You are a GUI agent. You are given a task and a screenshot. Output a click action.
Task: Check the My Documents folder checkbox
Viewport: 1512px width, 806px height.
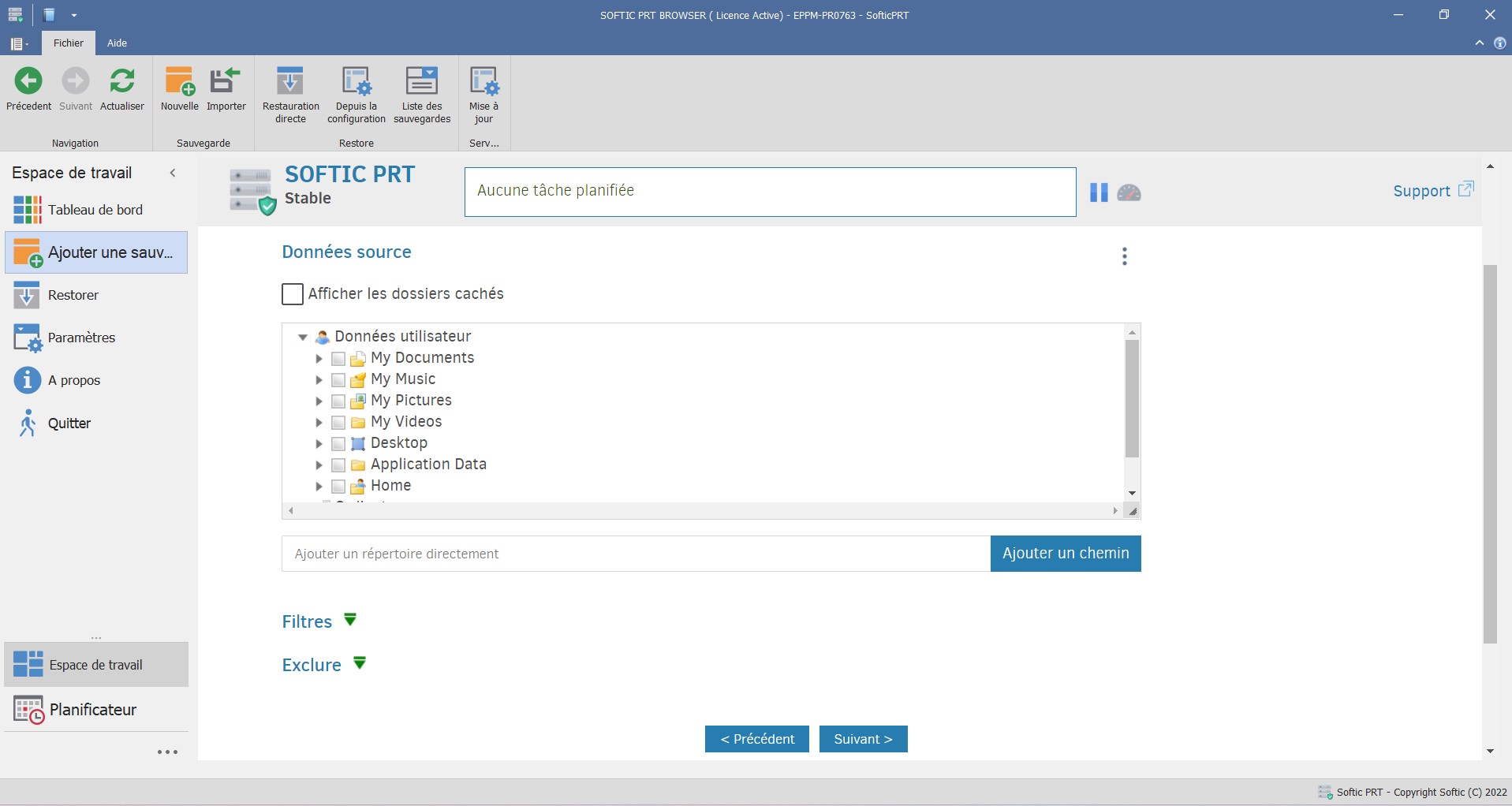338,359
